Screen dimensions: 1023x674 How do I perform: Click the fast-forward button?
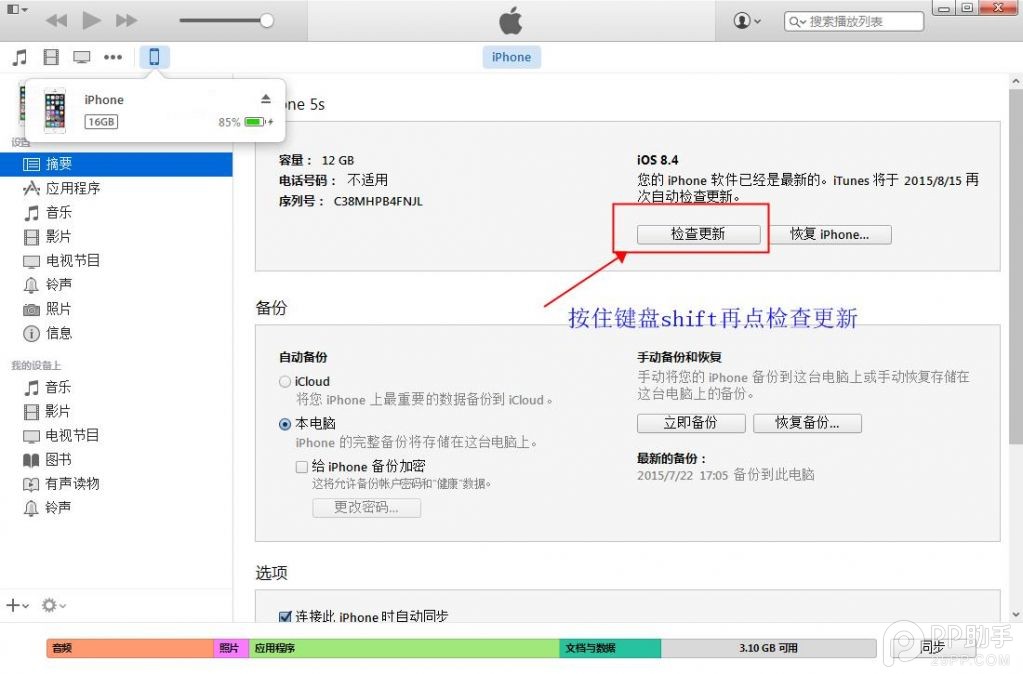[x=126, y=20]
